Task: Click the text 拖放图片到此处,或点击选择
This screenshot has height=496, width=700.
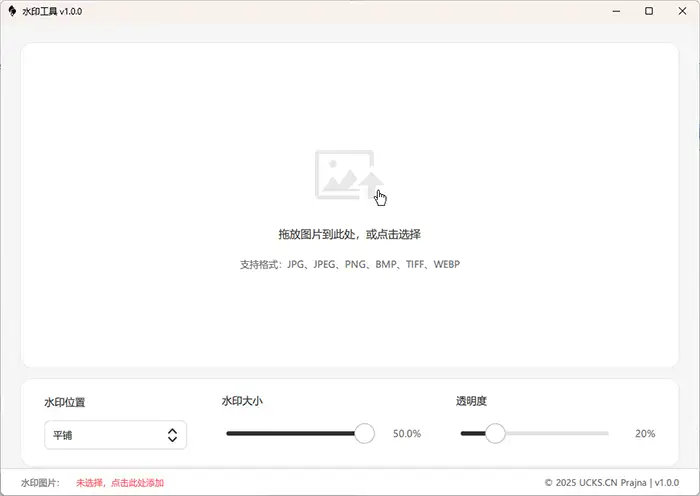Action: pyautogui.click(x=350, y=234)
